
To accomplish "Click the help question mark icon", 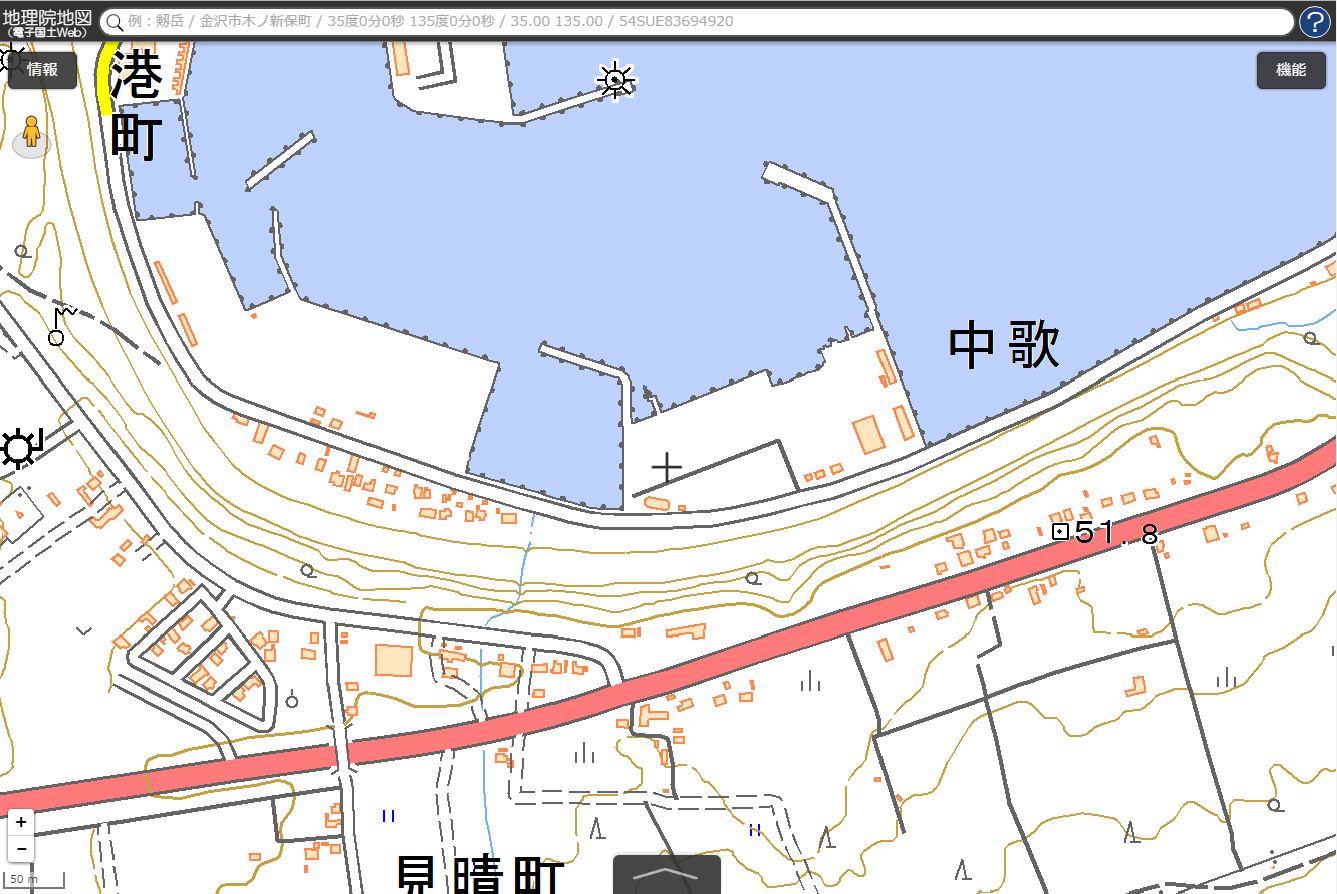I will [x=1314, y=22].
